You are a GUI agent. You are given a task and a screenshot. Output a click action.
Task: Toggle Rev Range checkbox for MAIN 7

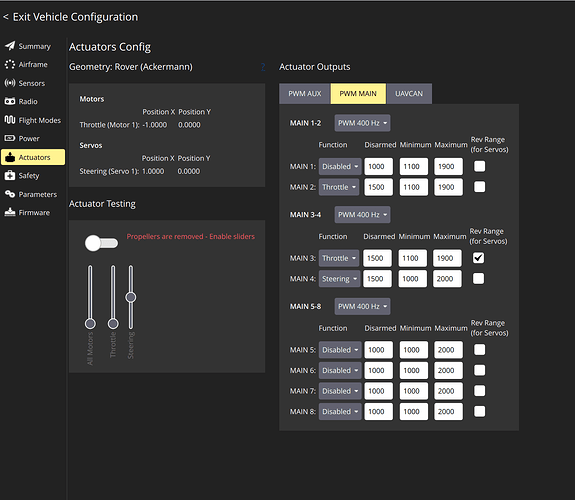479,391
